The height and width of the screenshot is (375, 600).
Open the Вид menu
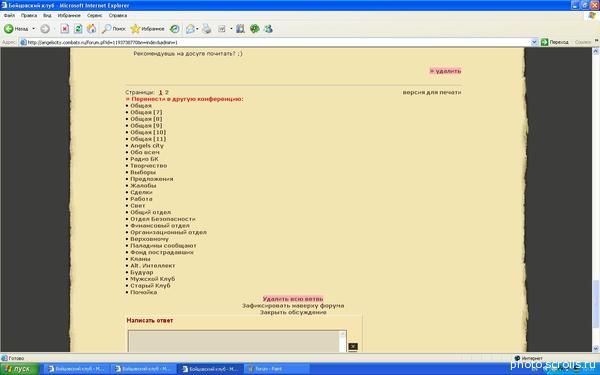point(47,16)
